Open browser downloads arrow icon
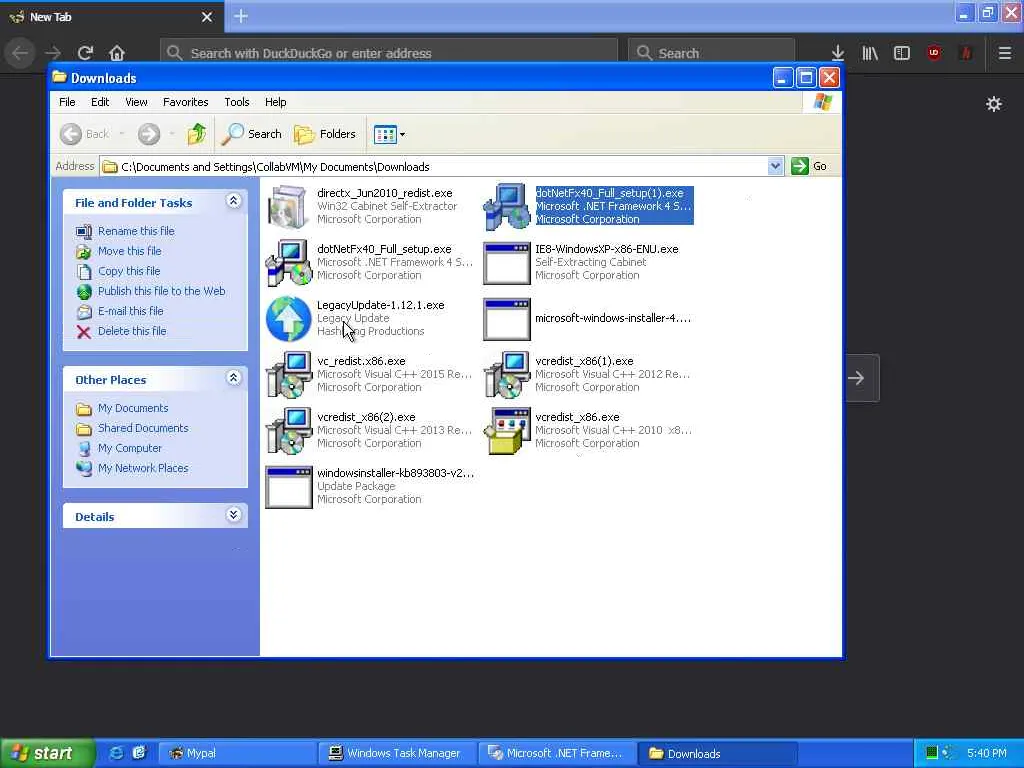Screen dimensions: 1024x768 [838, 53]
